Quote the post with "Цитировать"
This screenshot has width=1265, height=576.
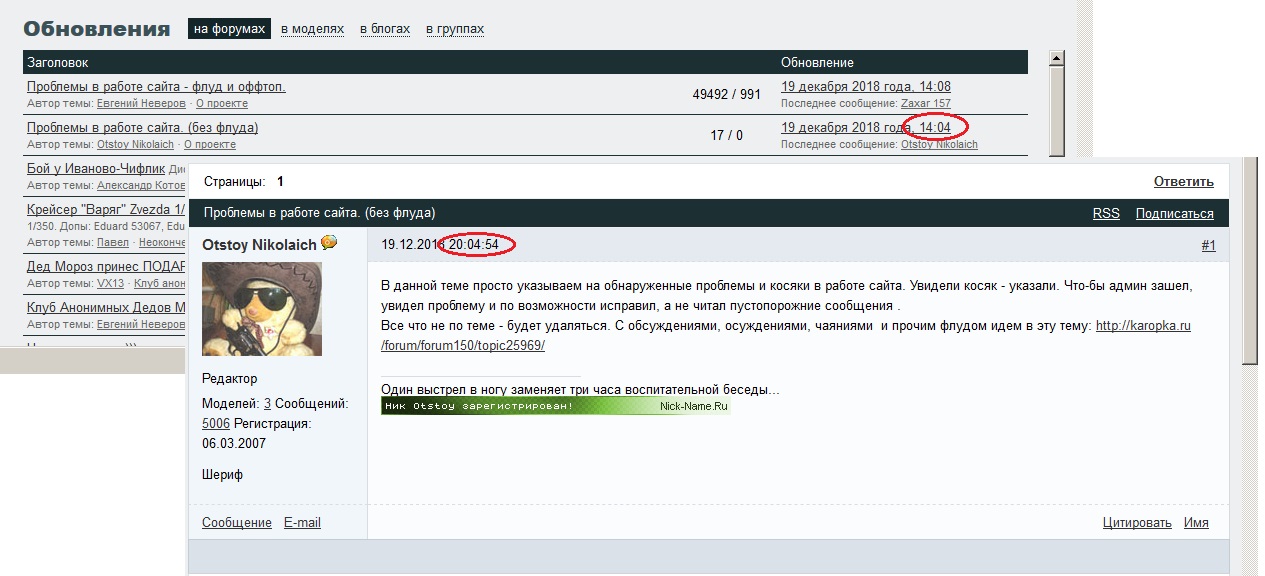click(x=1137, y=522)
